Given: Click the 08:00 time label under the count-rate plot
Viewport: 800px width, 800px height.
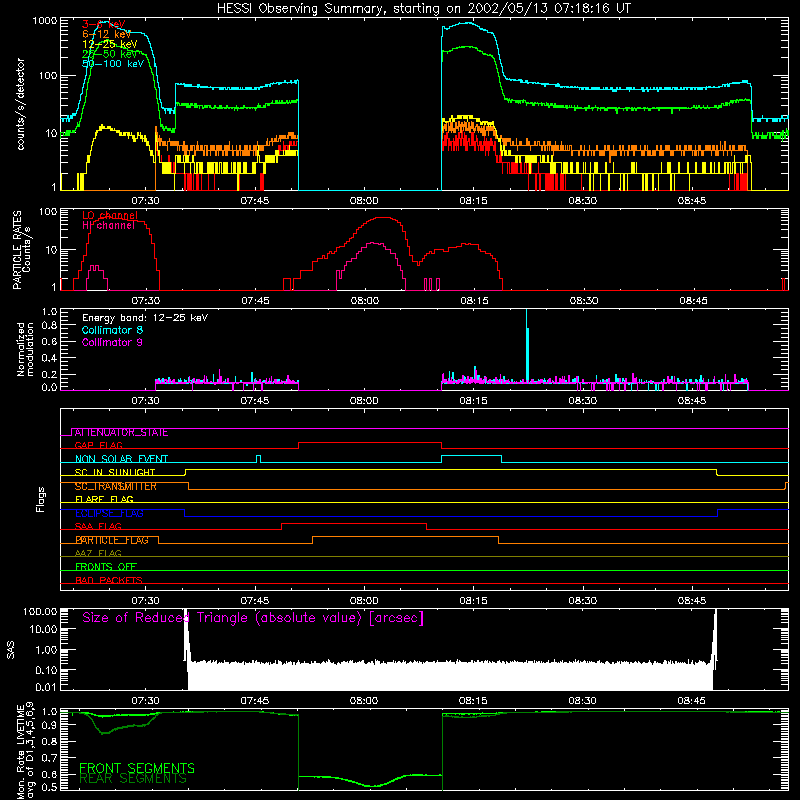Looking at the screenshot, I should [364, 201].
